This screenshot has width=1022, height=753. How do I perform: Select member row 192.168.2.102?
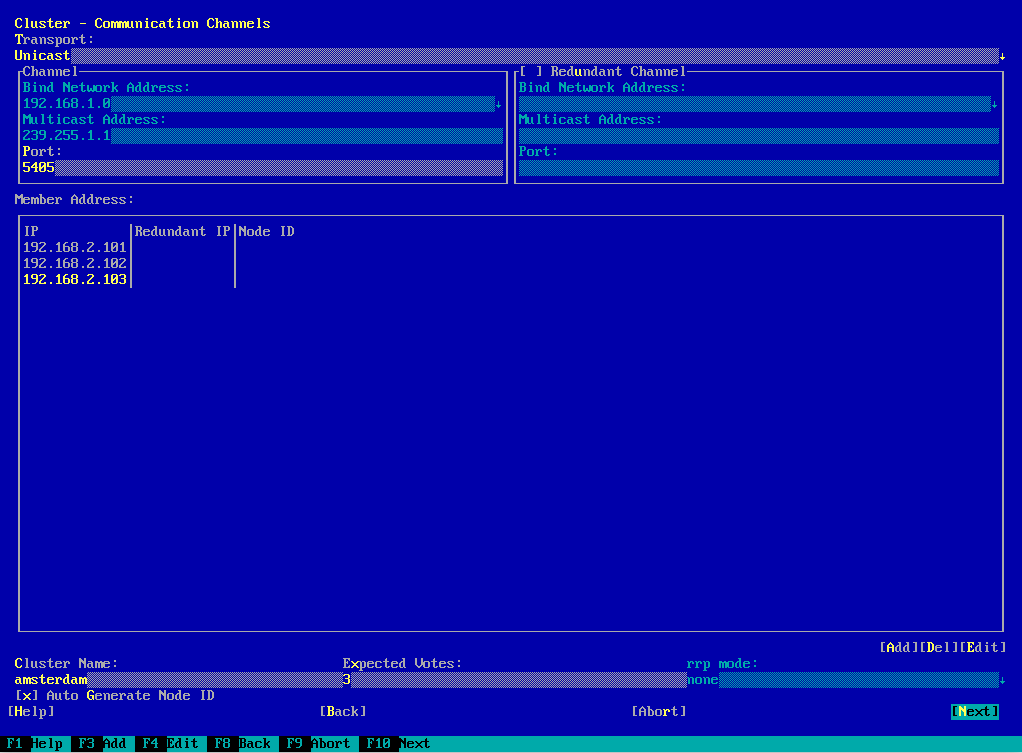[75, 263]
